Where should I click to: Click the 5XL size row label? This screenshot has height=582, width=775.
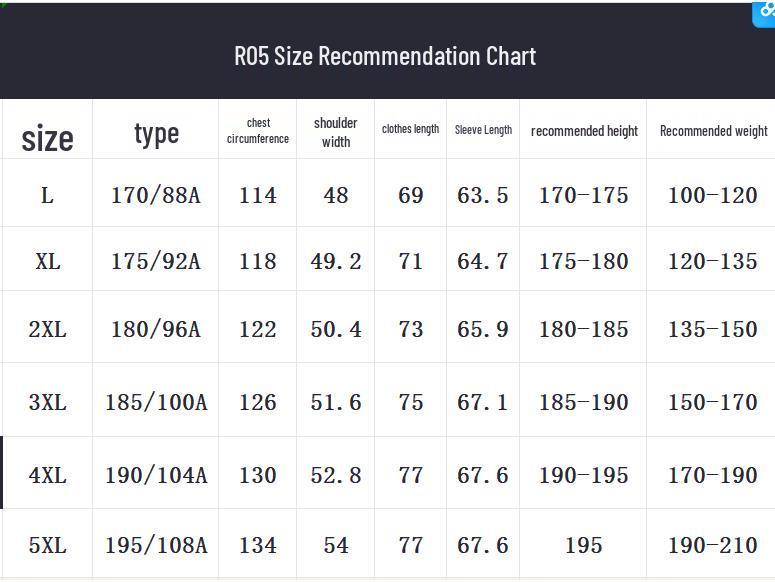pyautogui.click(x=47, y=545)
